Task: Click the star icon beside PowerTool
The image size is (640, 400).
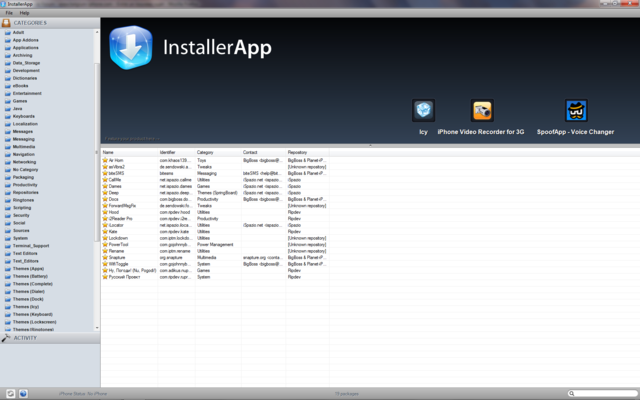Action: tap(105, 244)
